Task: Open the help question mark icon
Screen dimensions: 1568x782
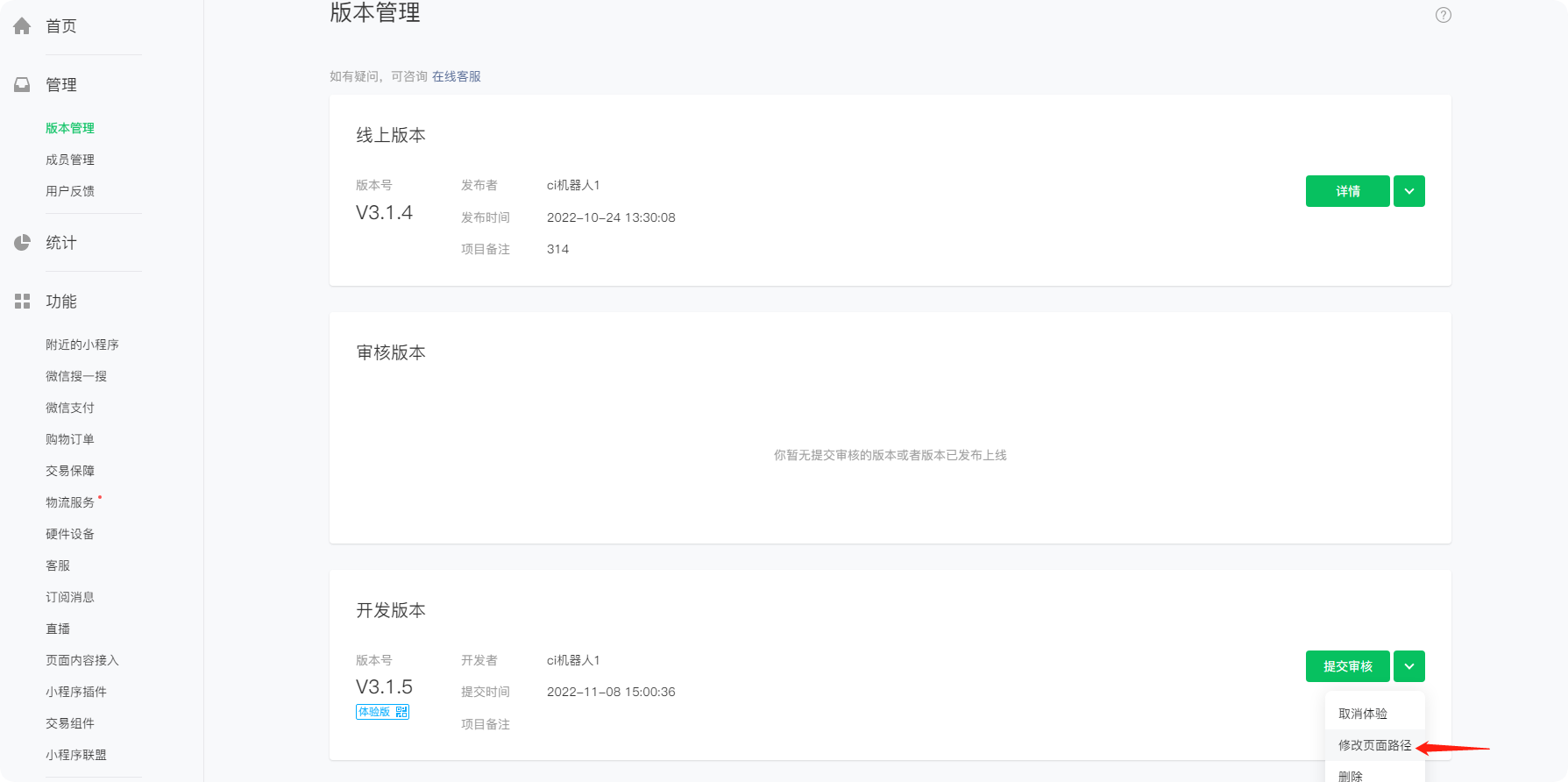Action: pyautogui.click(x=1444, y=15)
